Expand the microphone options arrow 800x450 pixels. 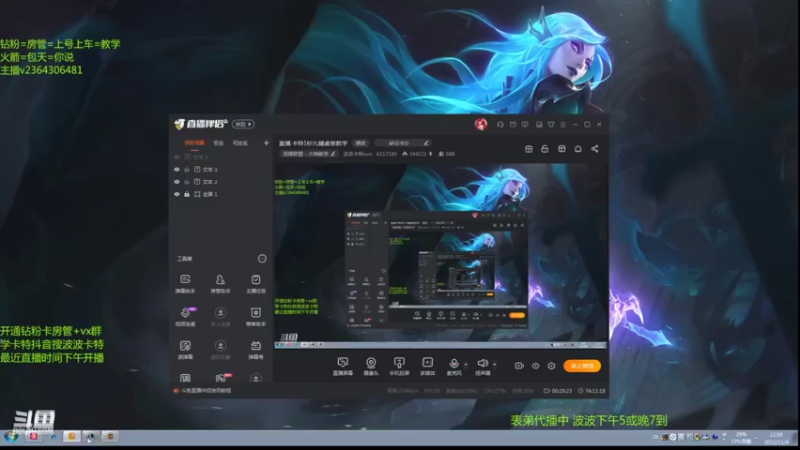[x=466, y=364]
